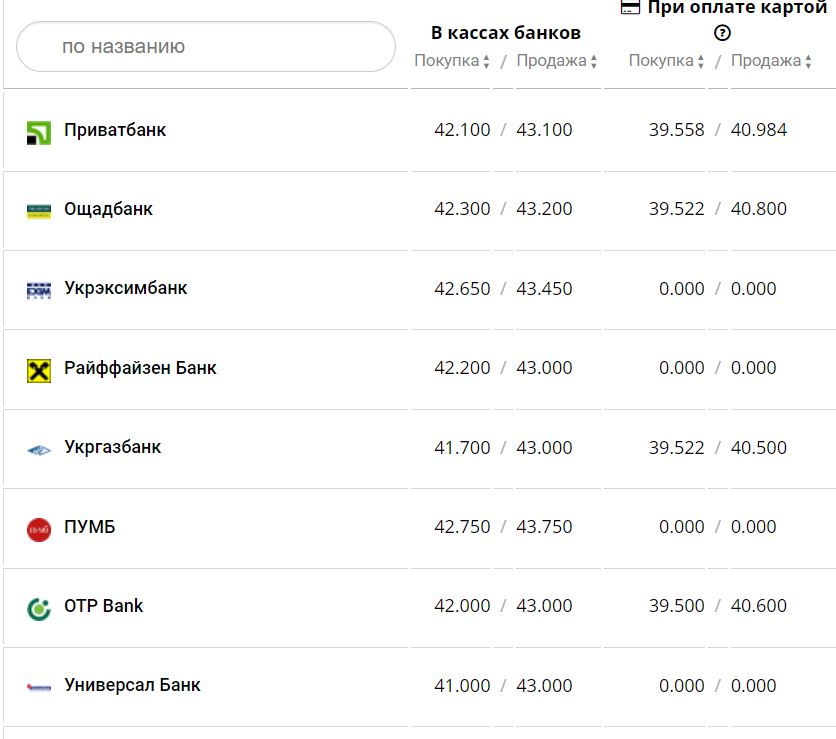Open the OTP Bank link

(x=103, y=606)
